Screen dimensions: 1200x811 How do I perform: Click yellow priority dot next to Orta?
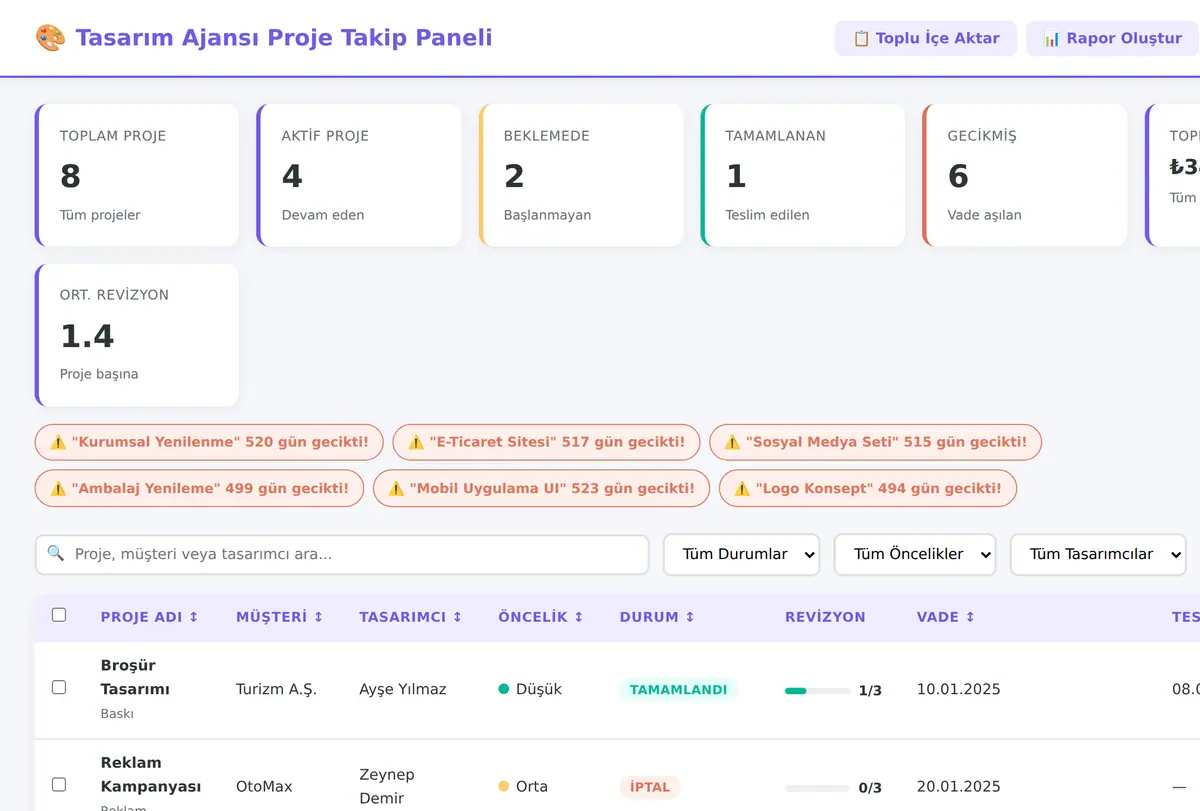[504, 786]
